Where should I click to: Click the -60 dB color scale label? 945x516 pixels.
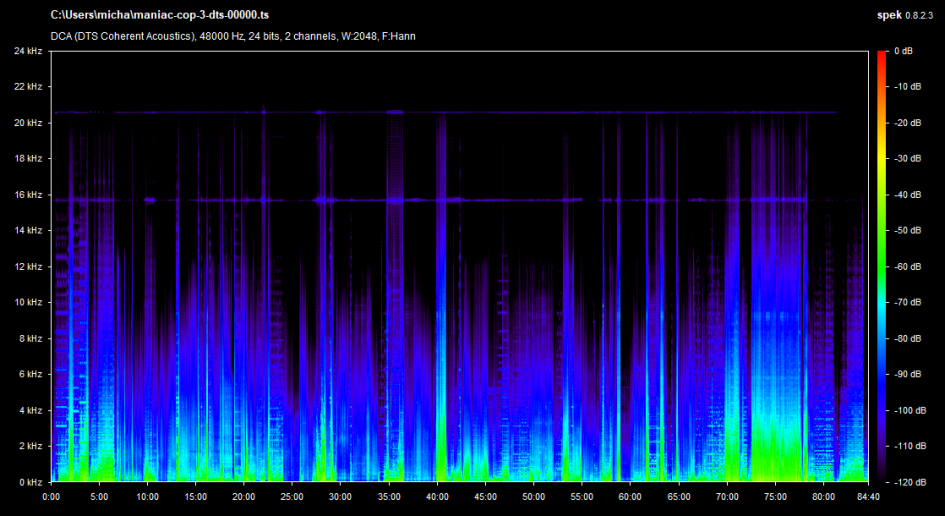tap(908, 266)
